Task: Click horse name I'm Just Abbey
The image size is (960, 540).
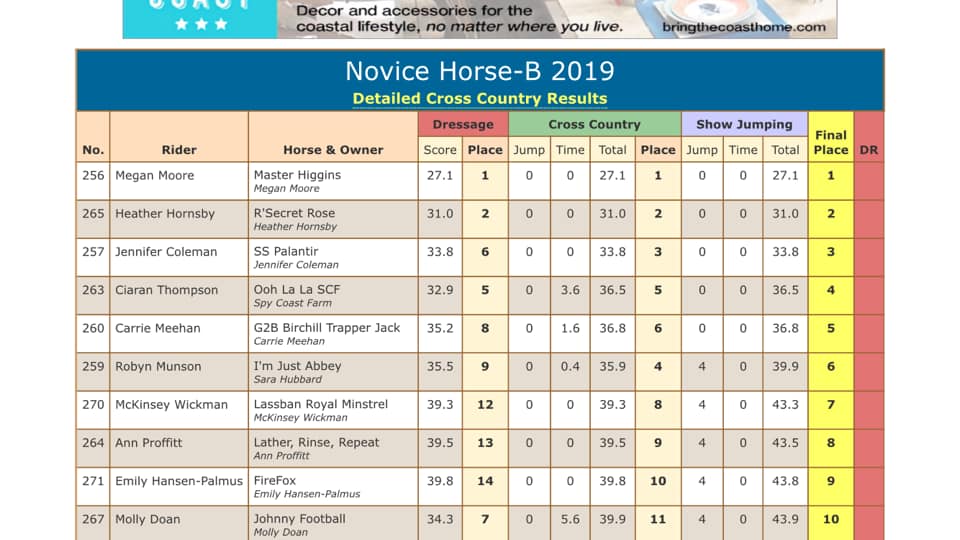Action: [297, 366]
